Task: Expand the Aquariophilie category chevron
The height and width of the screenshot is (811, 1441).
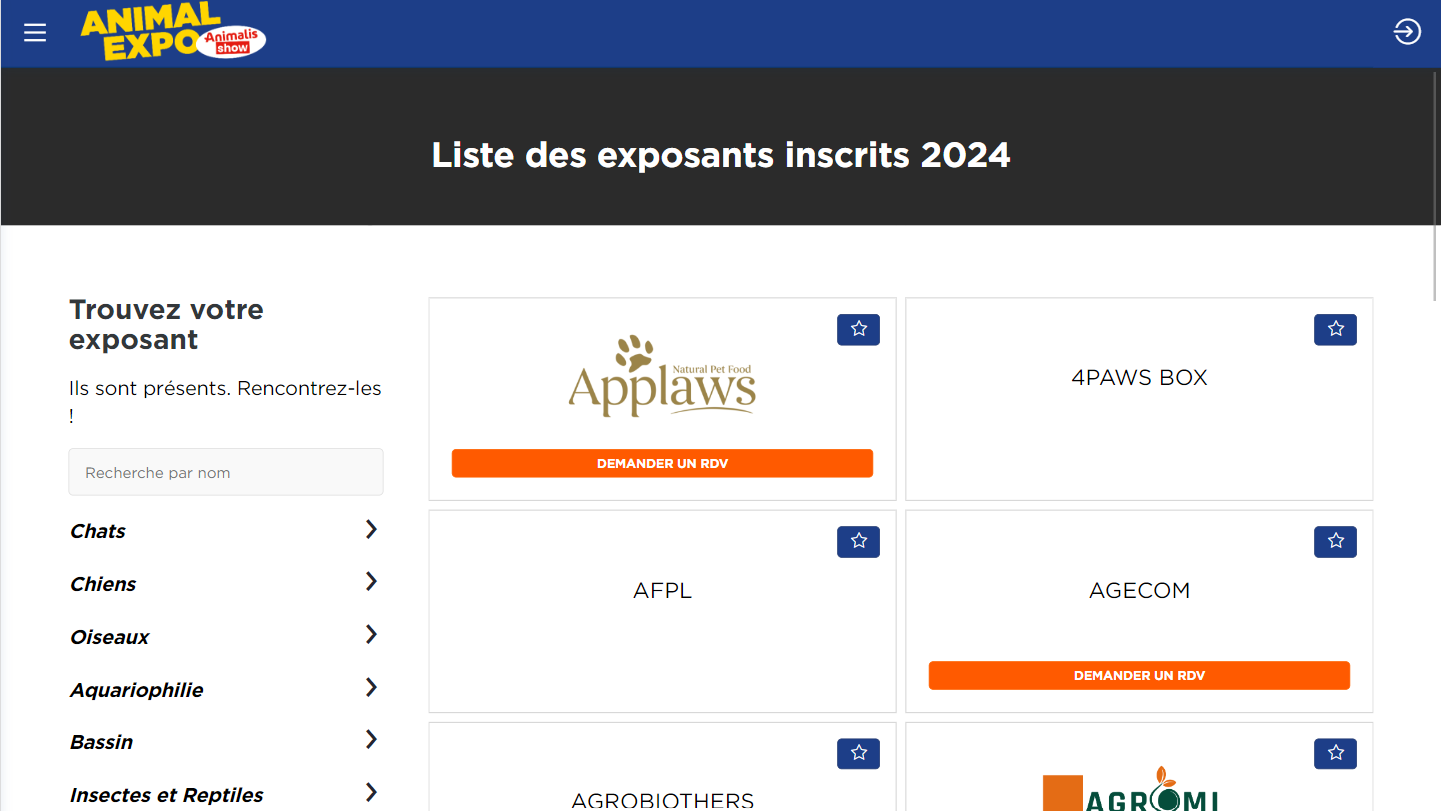Action: [x=371, y=687]
